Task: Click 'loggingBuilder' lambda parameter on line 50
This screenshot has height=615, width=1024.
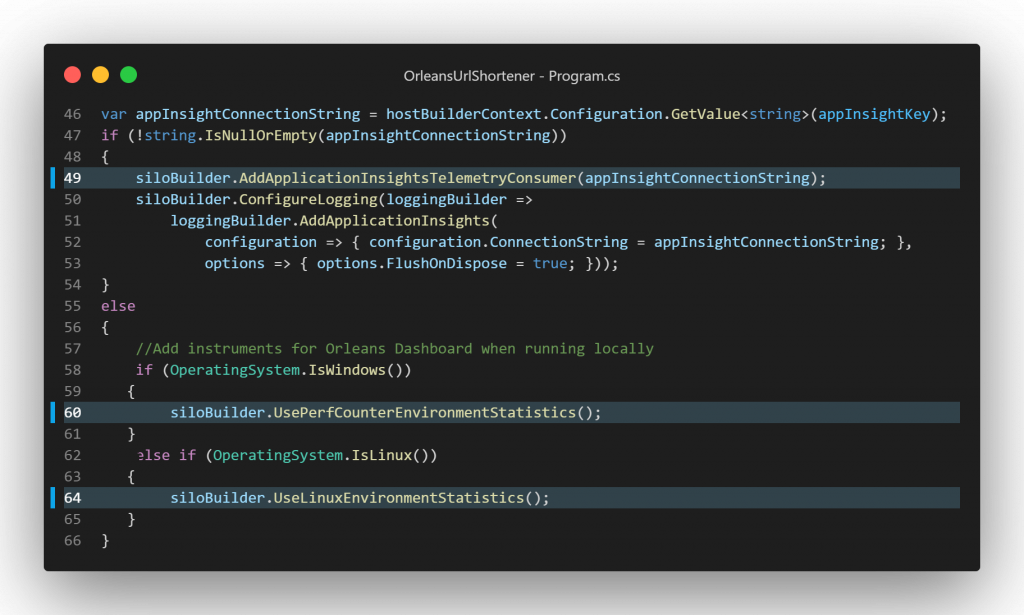Action: tap(447, 200)
